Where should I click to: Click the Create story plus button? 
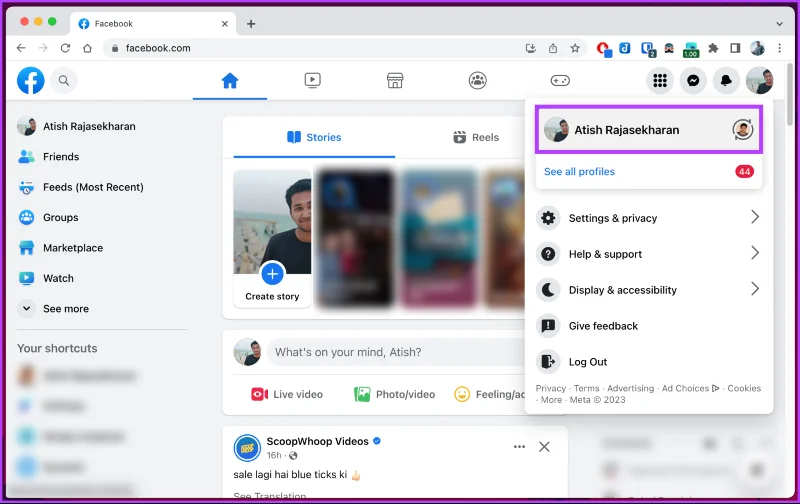tap(272, 274)
